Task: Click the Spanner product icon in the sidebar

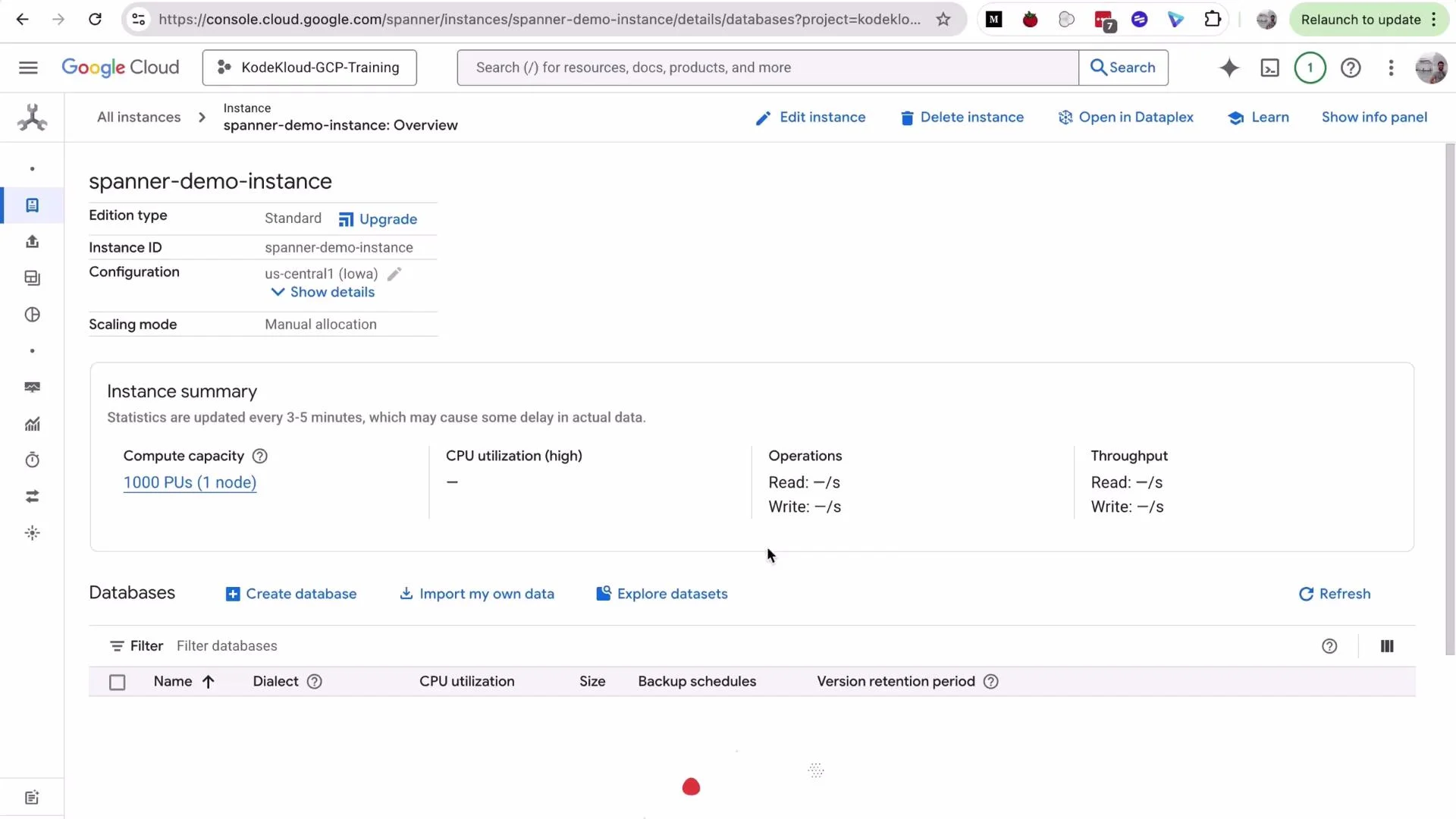Action: (32, 118)
